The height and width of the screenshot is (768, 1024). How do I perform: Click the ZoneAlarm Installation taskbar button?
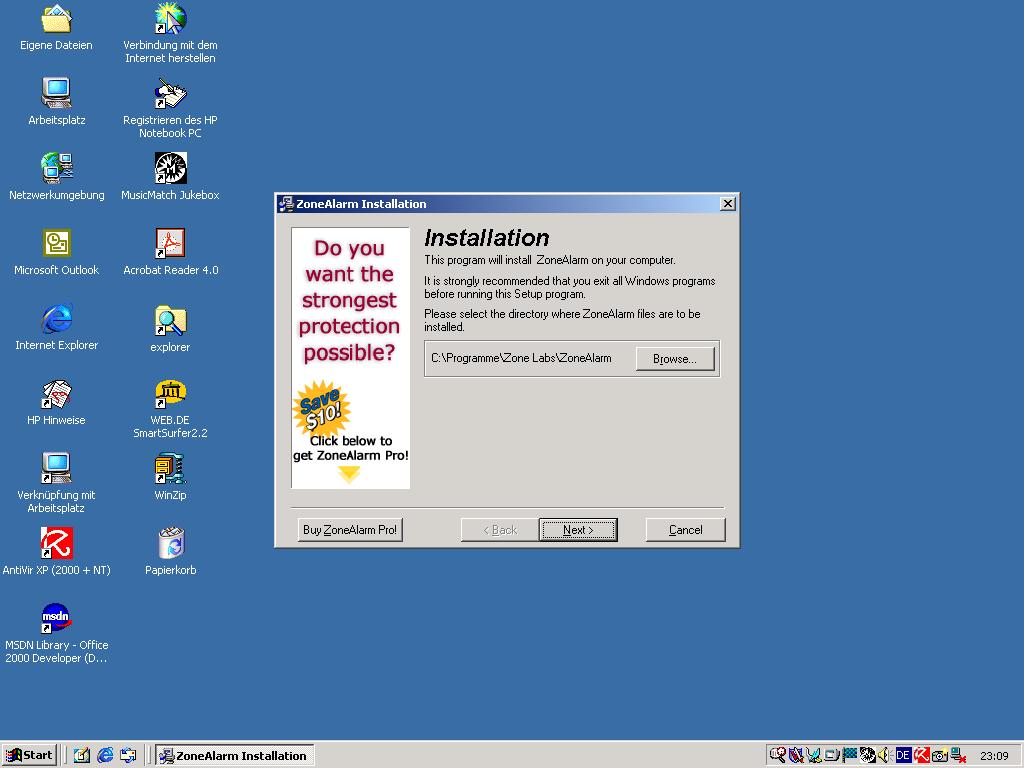[x=235, y=756]
